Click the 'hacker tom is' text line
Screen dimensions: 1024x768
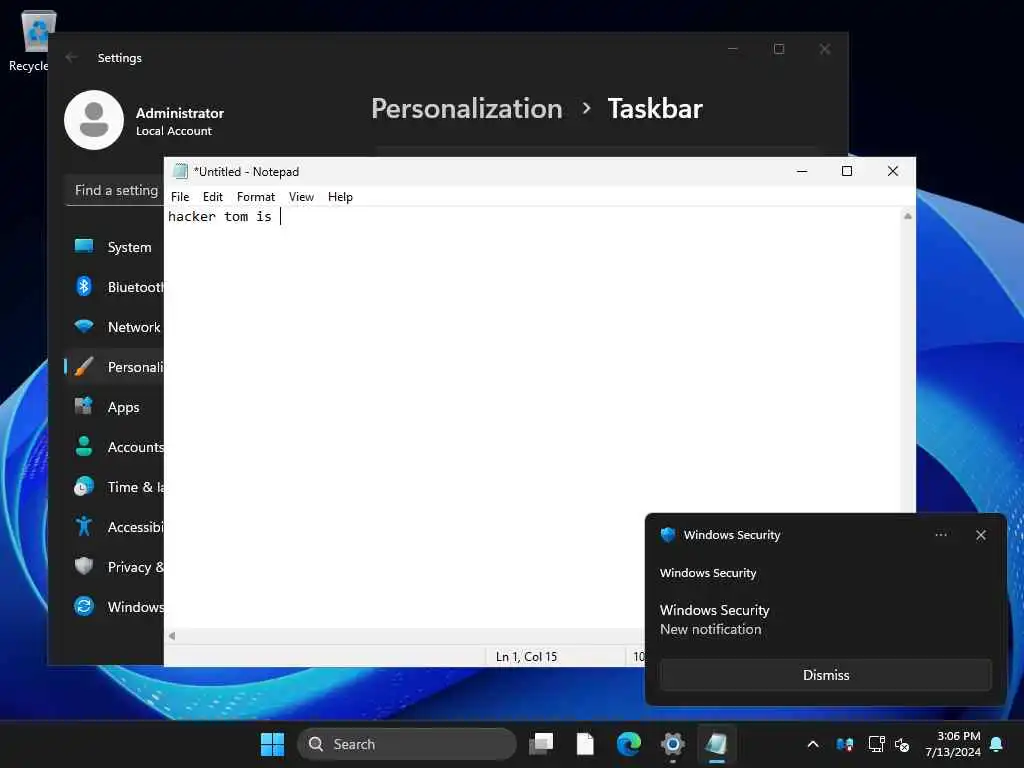219,216
